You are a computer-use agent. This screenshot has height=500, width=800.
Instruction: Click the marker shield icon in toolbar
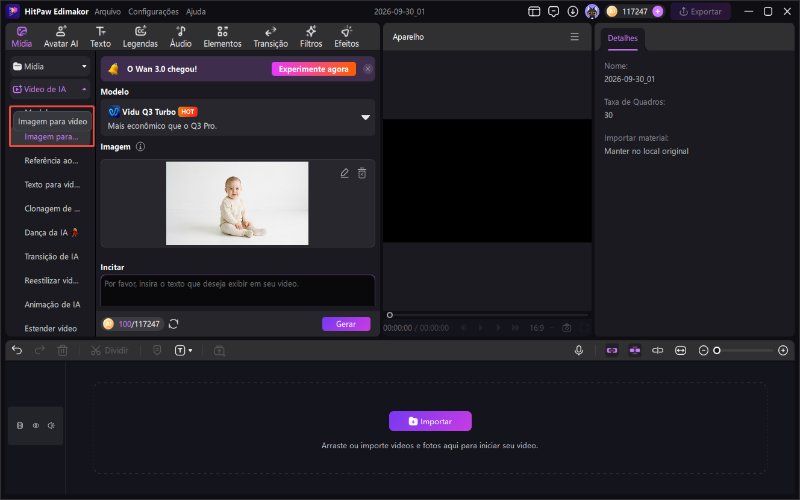click(x=157, y=351)
